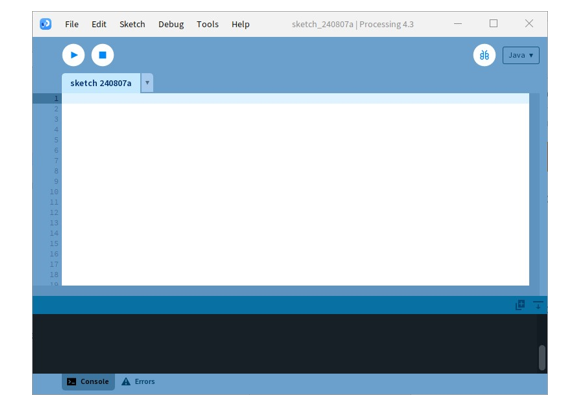Switch to the Console tab
The width and height of the screenshot is (586, 408).
(88, 381)
